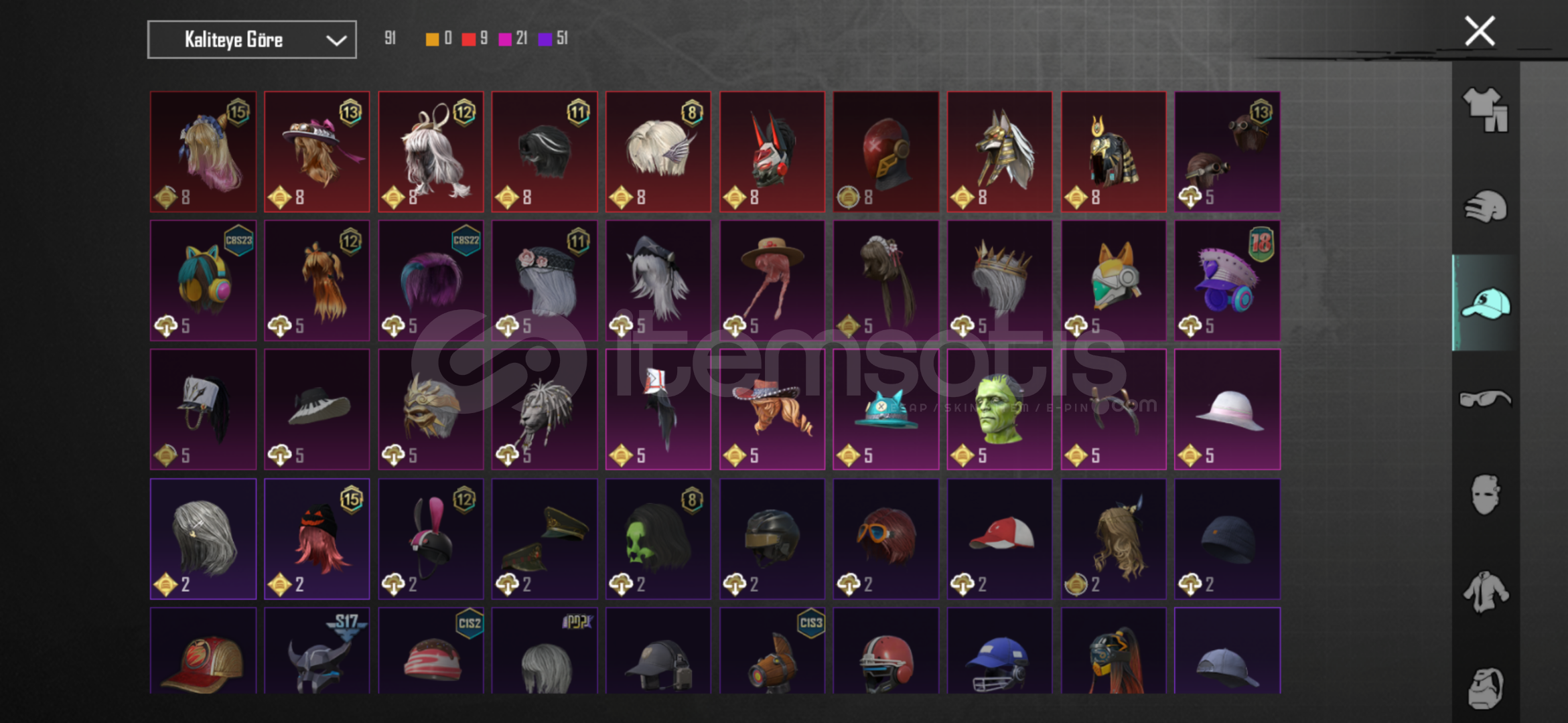This screenshot has height=723, width=1568.
Task: Select the helmet category in sidebar
Action: click(1486, 206)
